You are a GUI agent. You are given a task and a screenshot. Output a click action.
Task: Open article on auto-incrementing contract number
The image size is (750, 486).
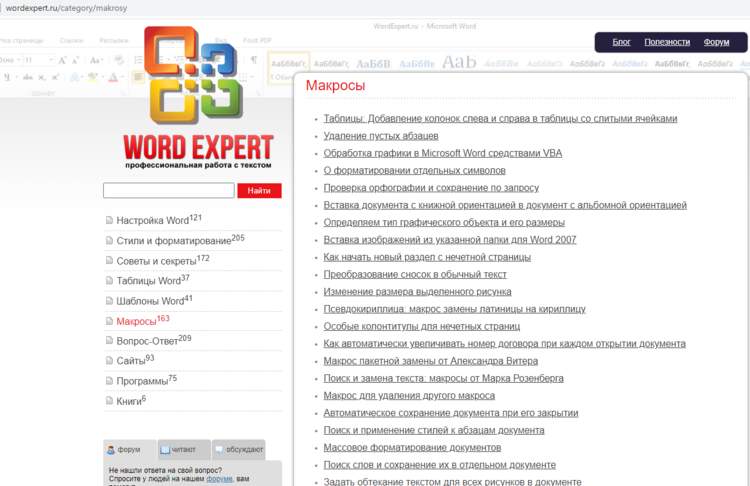tap(504, 343)
